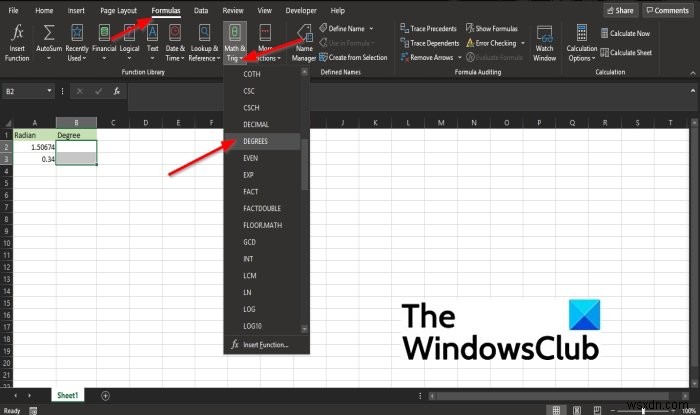Expand the Error Checking dropdown arrow

[523, 43]
